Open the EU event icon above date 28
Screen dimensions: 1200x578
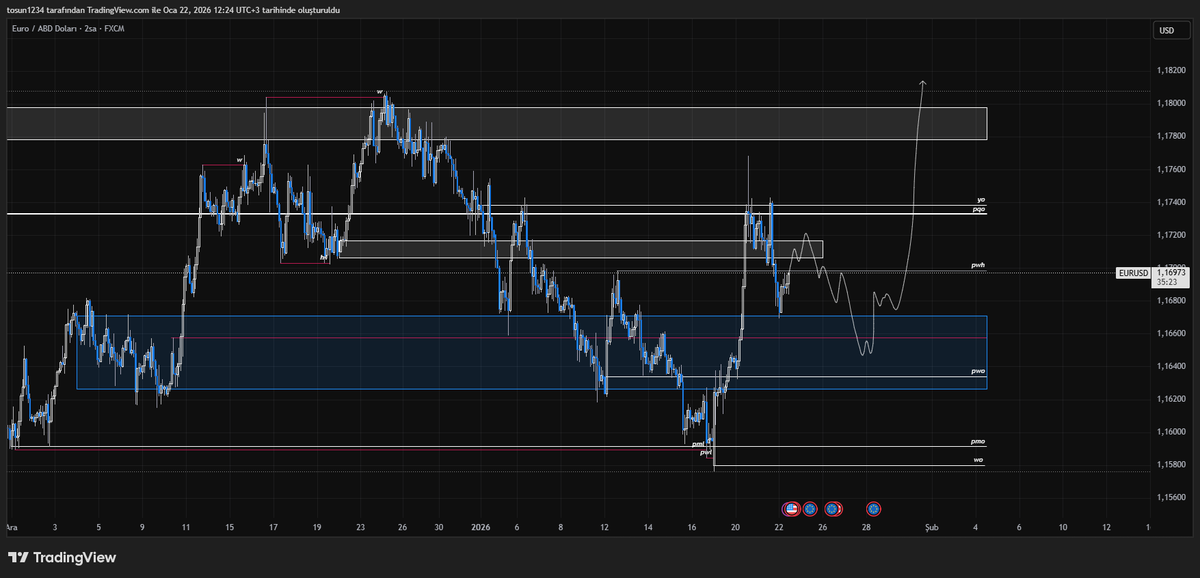(x=873, y=509)
